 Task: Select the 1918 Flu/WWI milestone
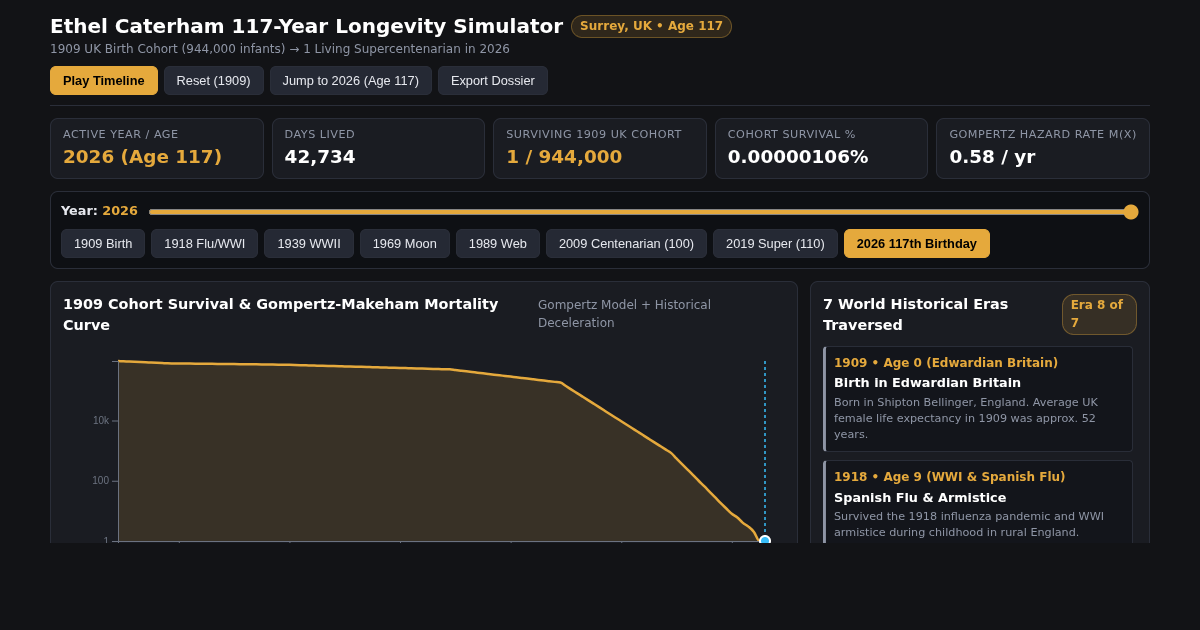205,244
